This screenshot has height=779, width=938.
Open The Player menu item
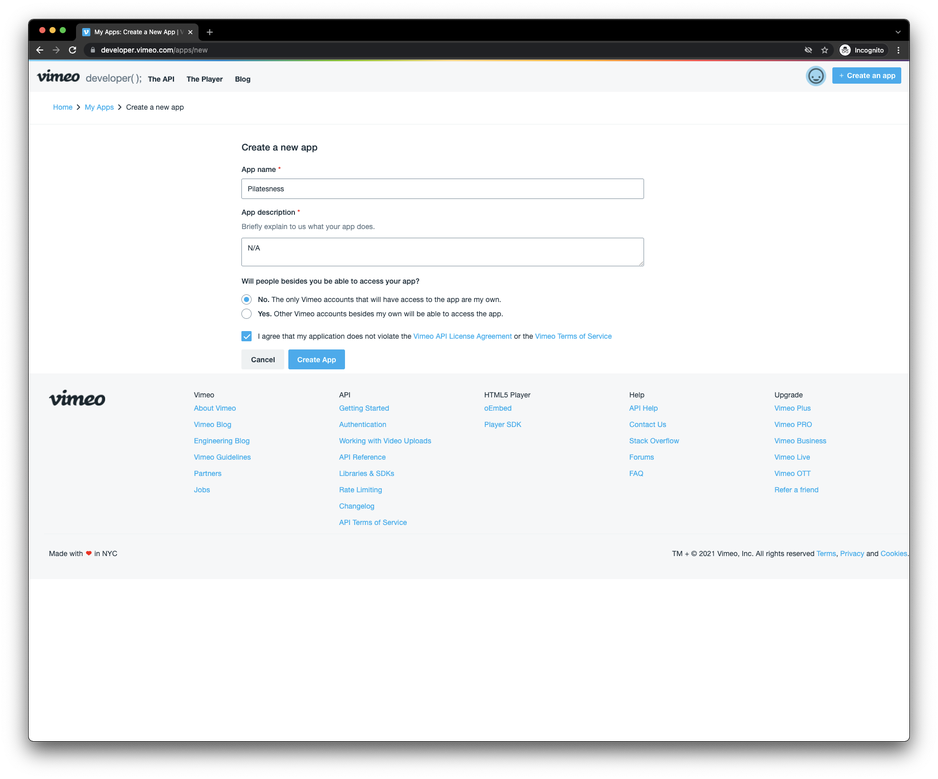(205, 79)
